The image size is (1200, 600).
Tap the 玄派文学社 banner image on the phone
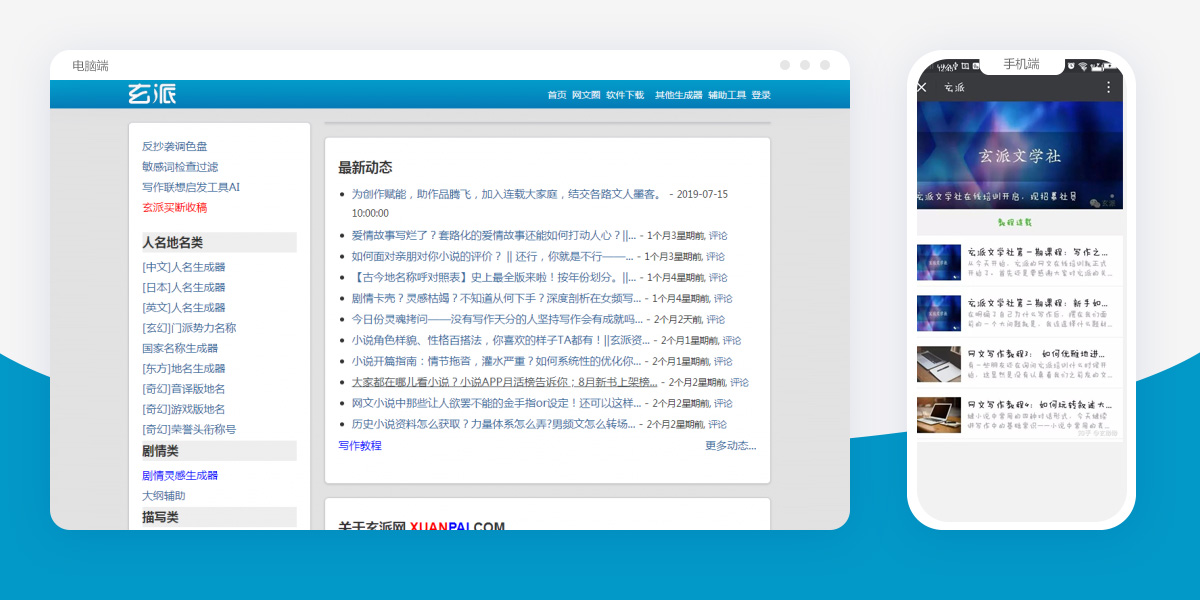(x=1020, y=155)
